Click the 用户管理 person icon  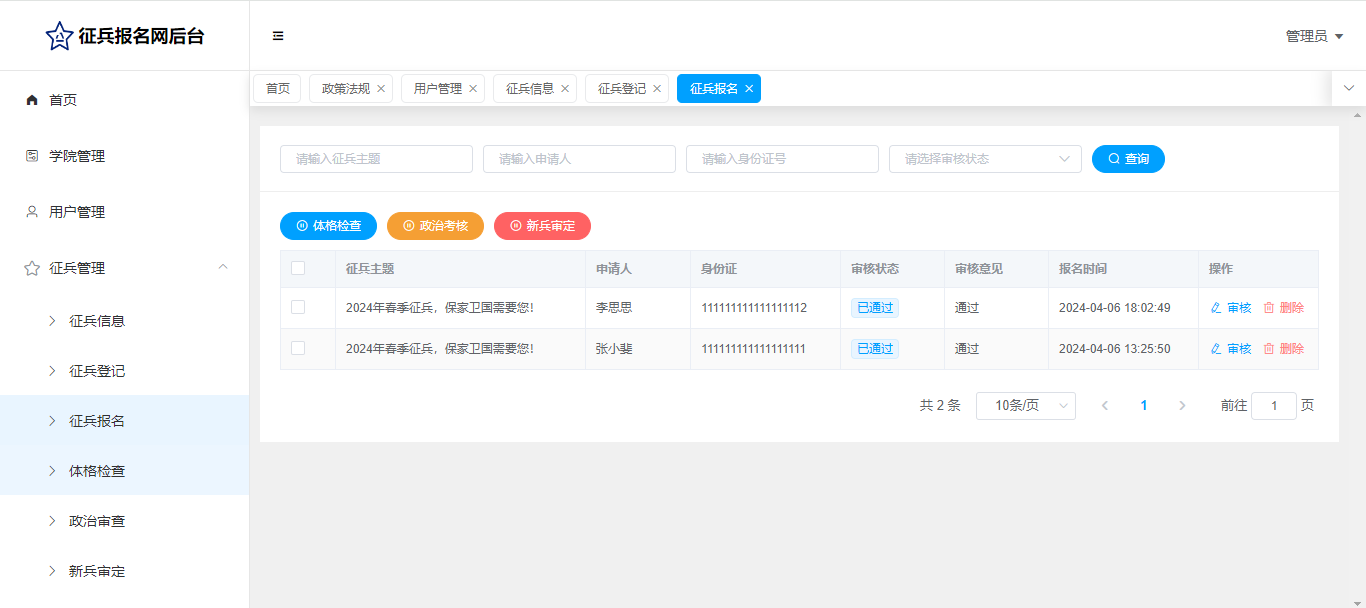coord(32,212)
